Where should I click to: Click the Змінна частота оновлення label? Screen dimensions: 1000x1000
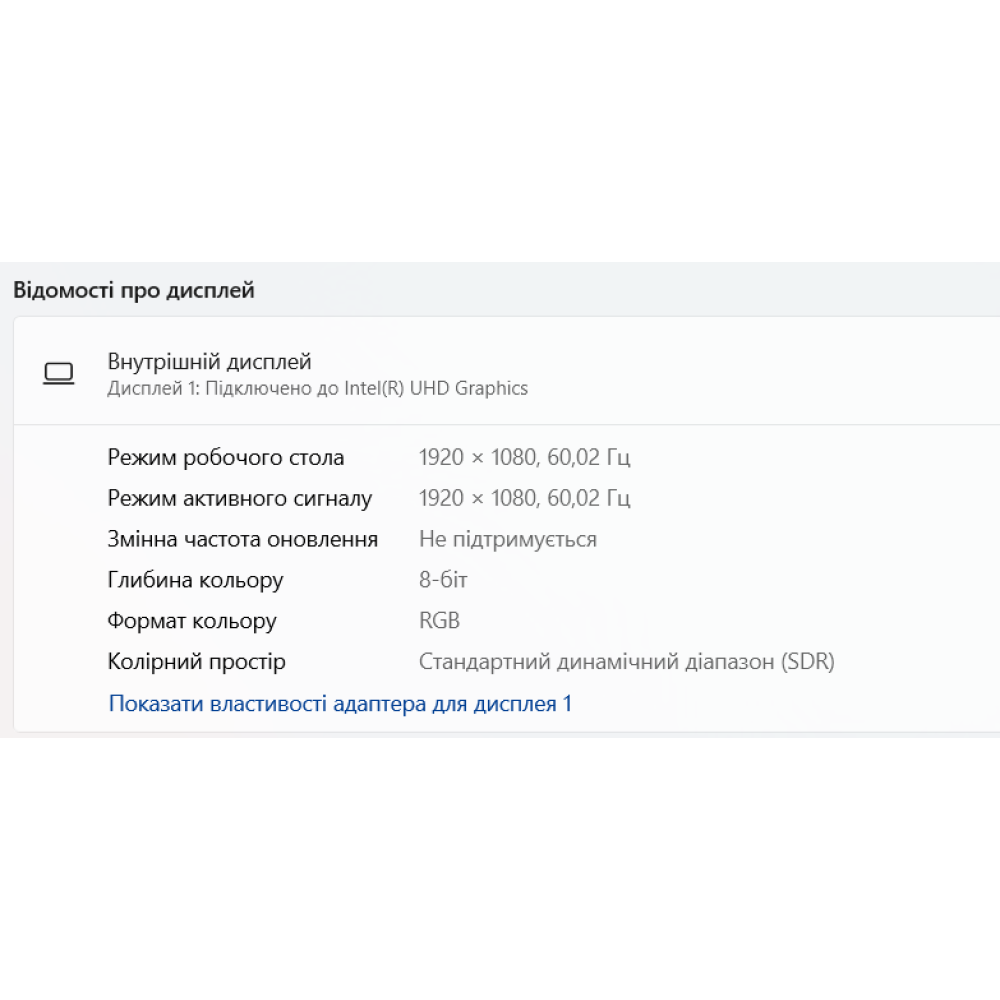(242, 540)
